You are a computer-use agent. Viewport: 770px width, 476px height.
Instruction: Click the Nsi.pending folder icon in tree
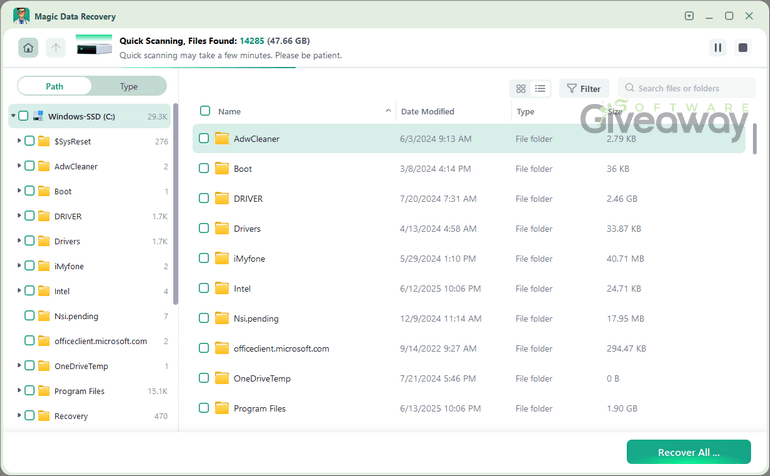[44, 316]
